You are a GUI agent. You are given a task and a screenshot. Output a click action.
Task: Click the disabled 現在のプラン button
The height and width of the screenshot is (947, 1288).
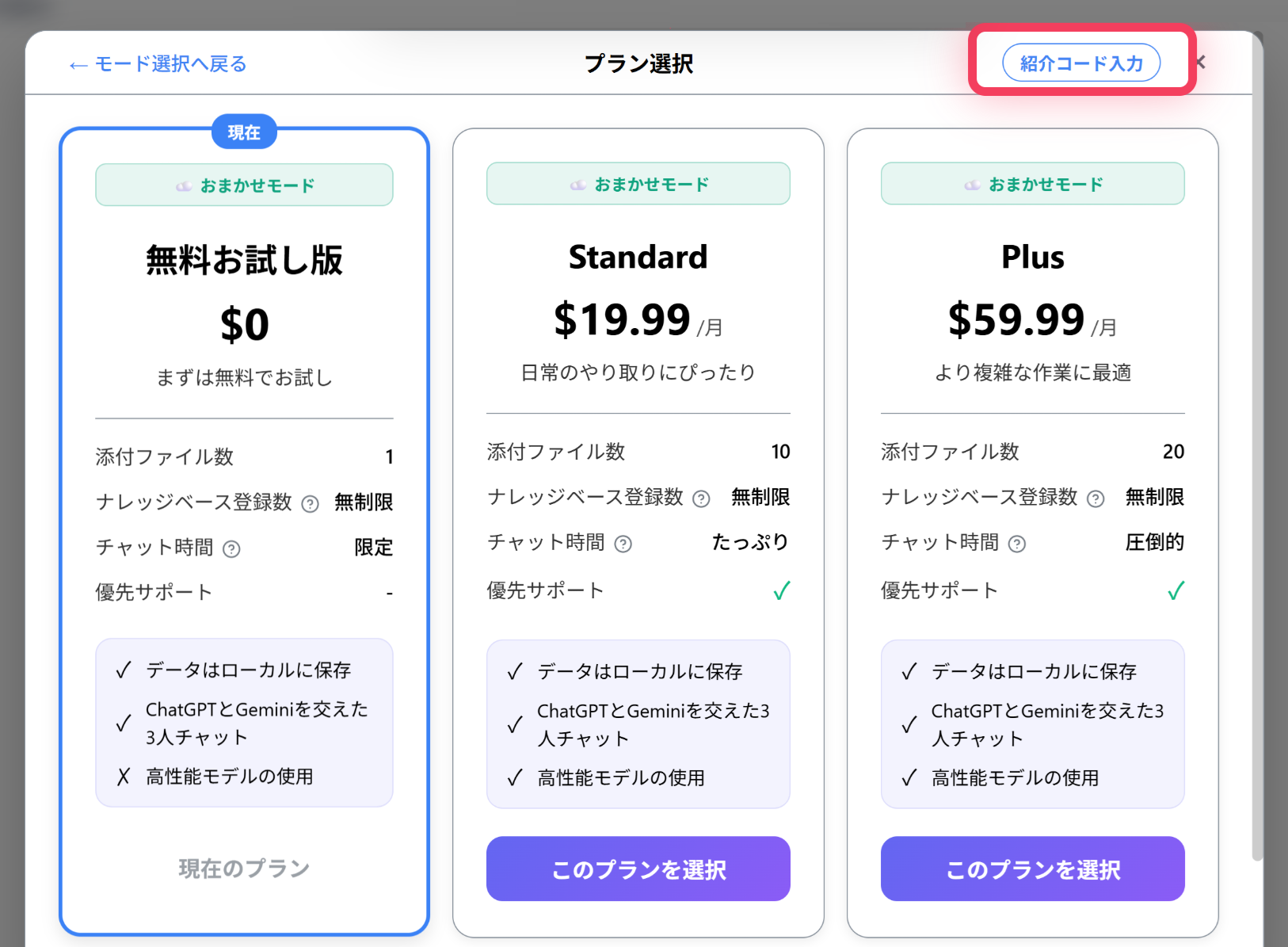coord(244,868)
